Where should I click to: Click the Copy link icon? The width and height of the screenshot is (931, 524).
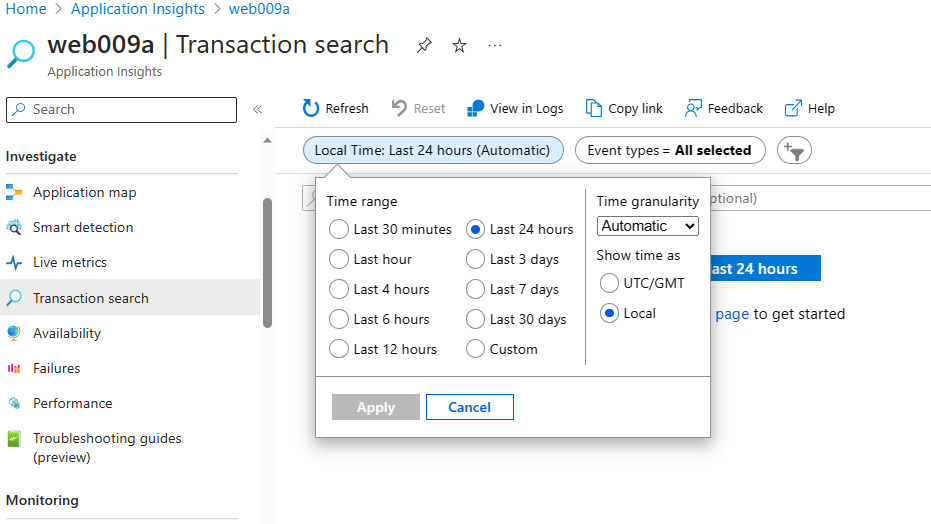click(593, 108)
